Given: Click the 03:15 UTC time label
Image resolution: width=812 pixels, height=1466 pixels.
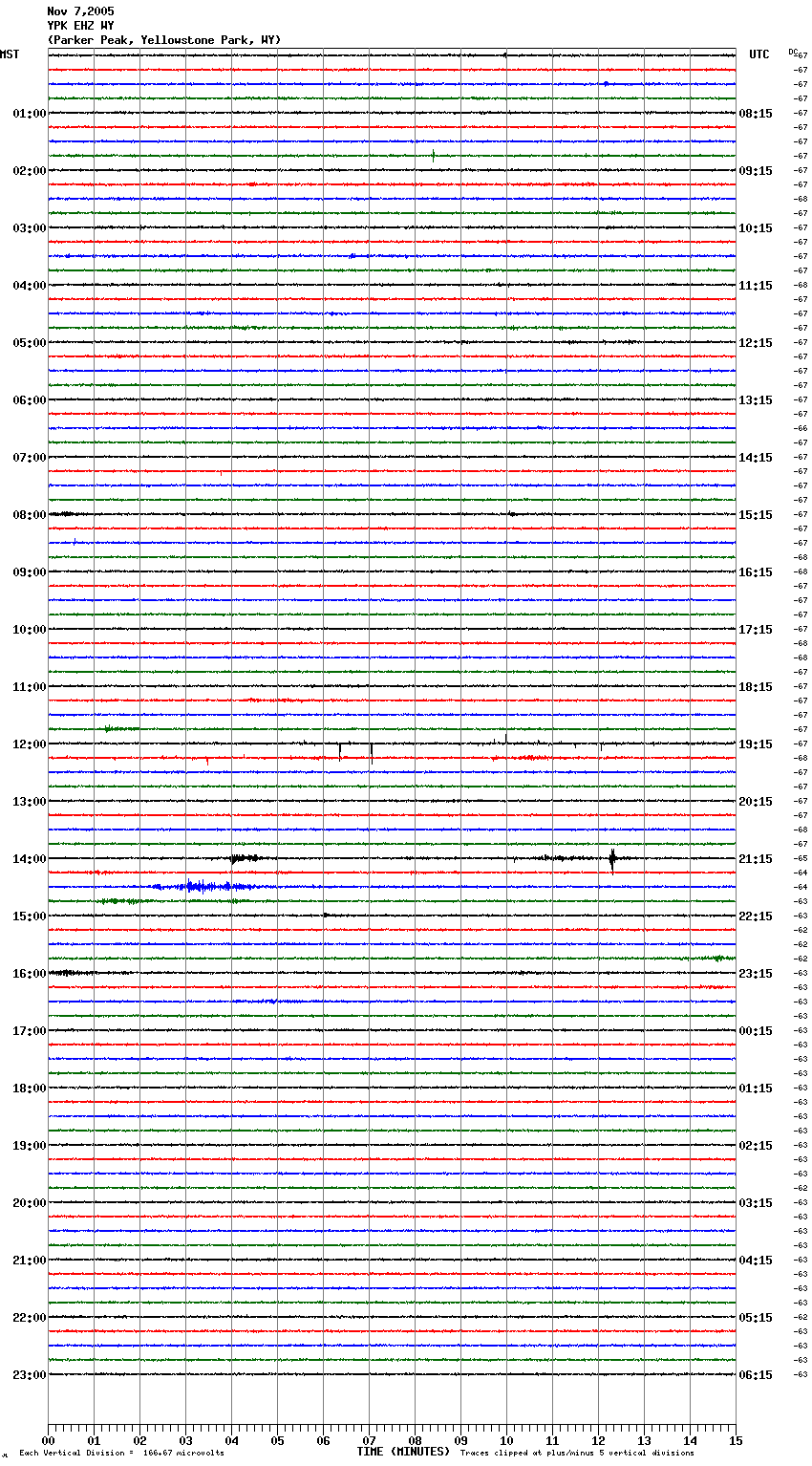Looking at the screenshot, I should (x=756, y=1203).
